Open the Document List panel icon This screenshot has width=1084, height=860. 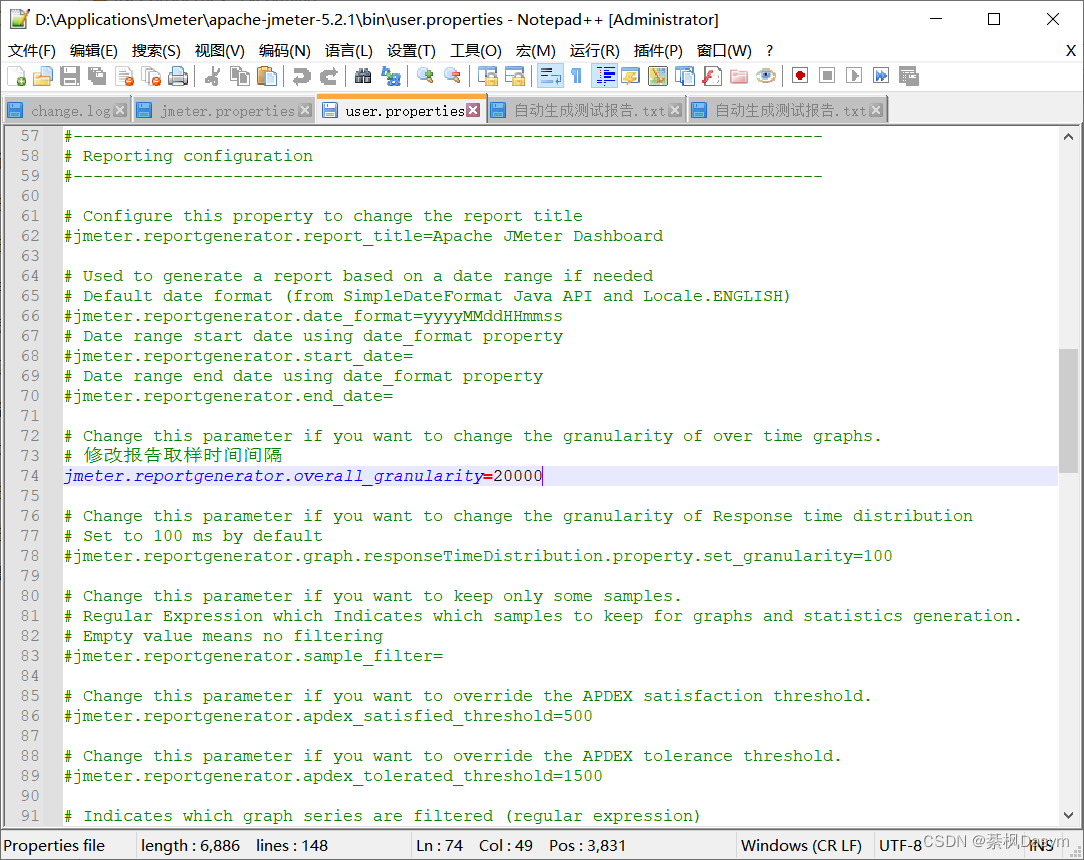point(684,76)
